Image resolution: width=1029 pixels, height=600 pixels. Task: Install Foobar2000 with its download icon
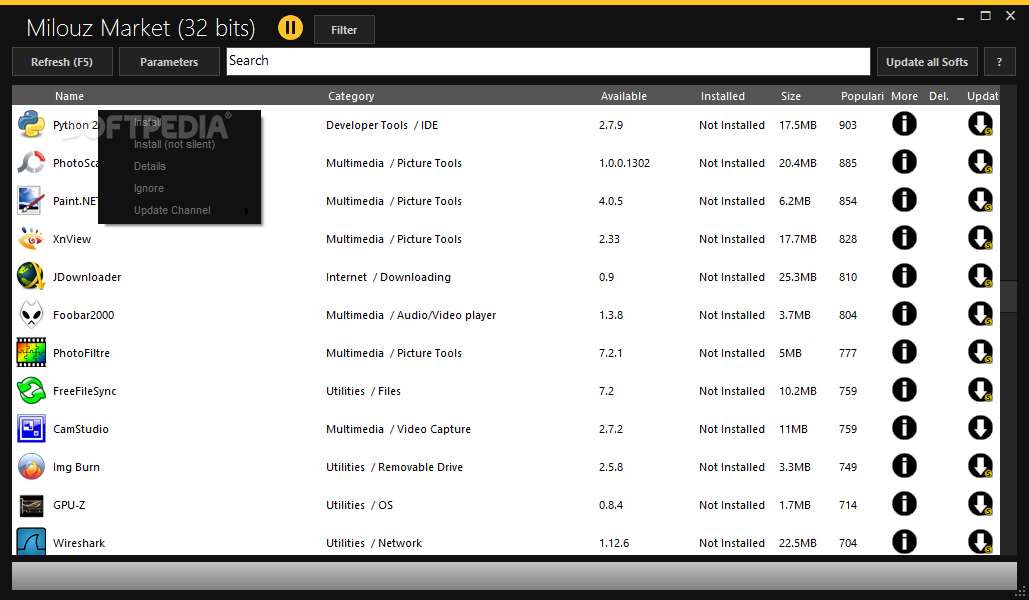coord(980,314)
